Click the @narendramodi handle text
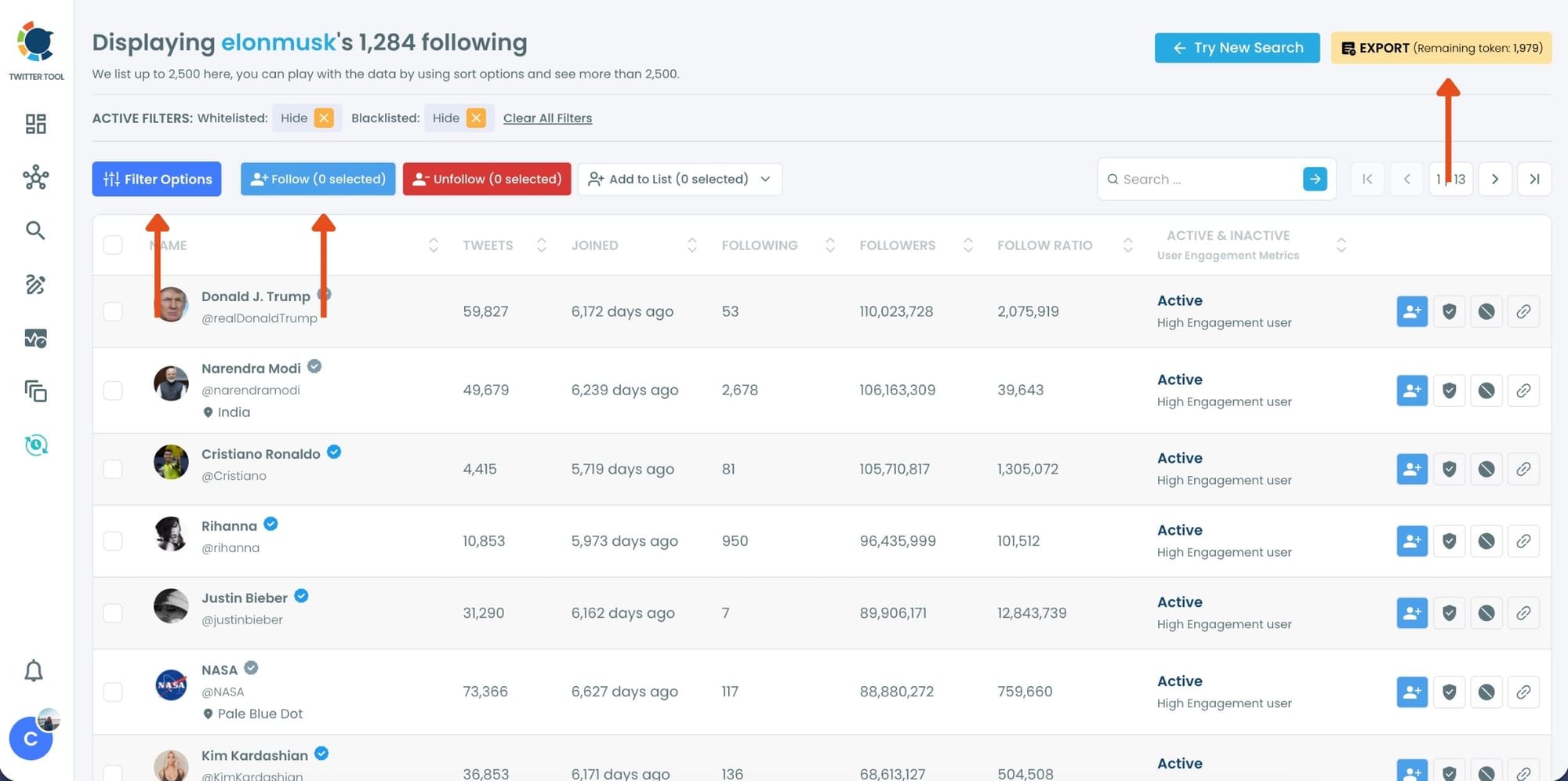 251,390
